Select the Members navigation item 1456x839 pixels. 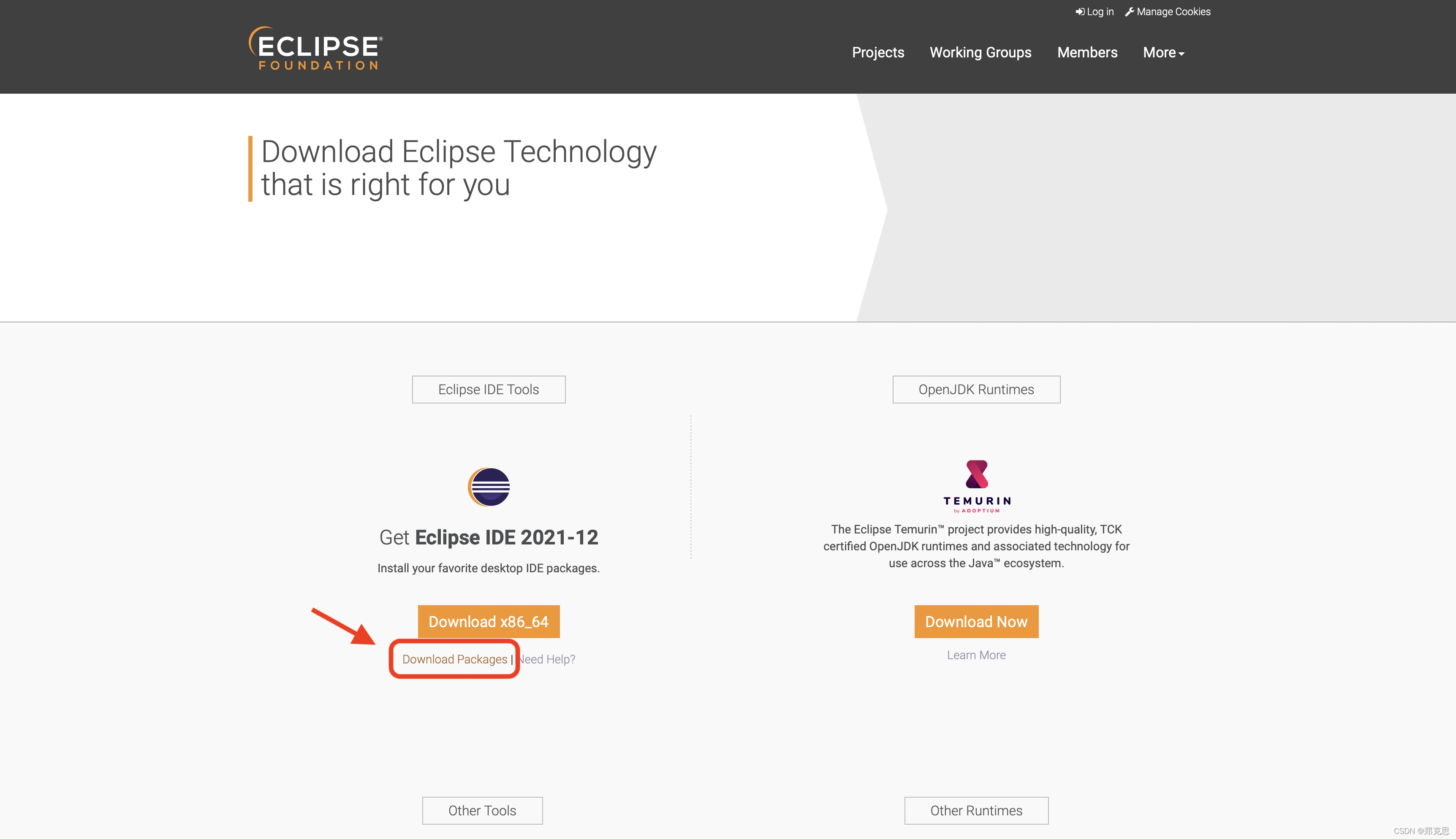coord(1087,52)
